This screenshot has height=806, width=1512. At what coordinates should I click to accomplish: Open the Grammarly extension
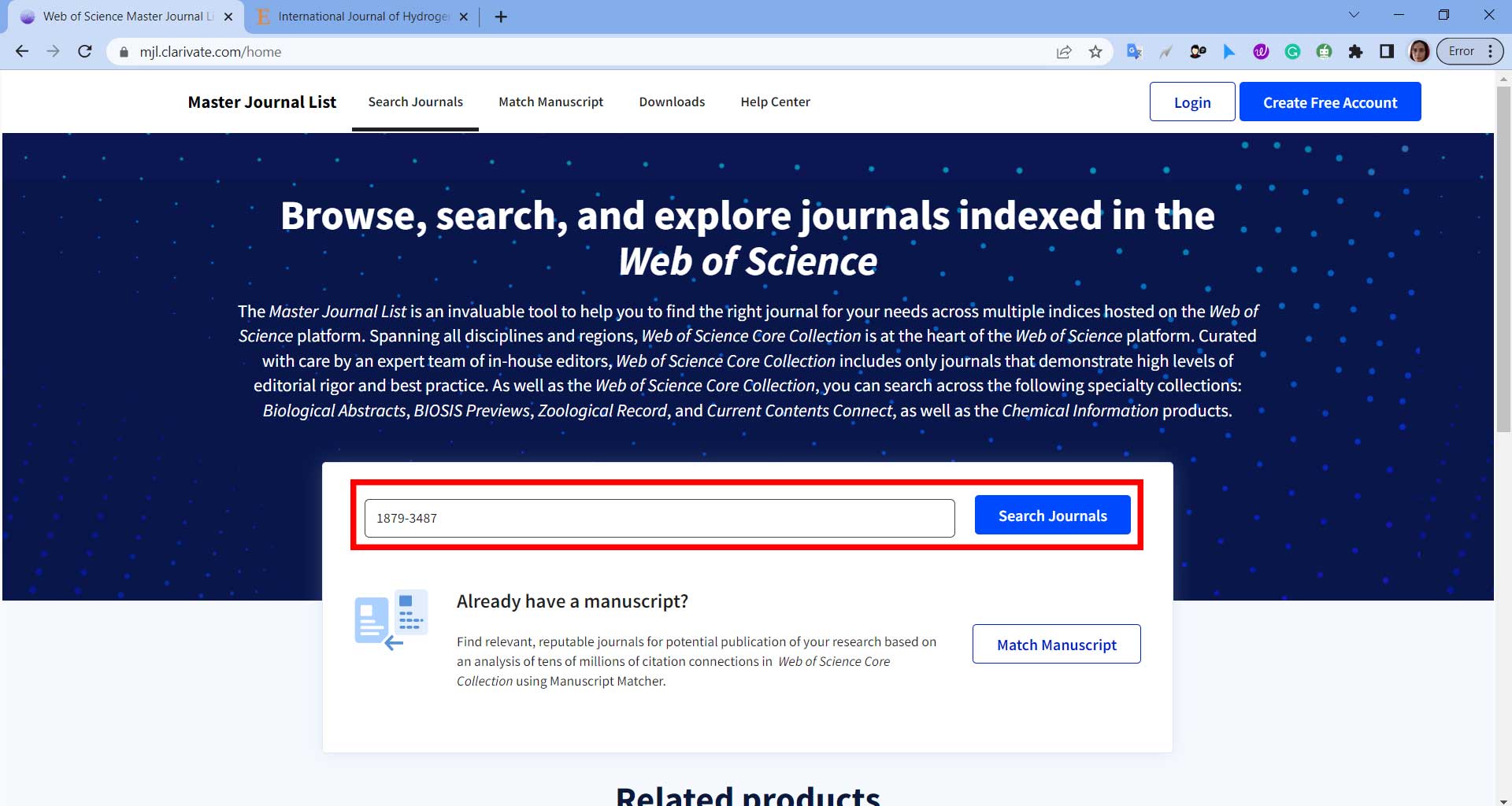pyautogui.click(x=1292, y=52)
